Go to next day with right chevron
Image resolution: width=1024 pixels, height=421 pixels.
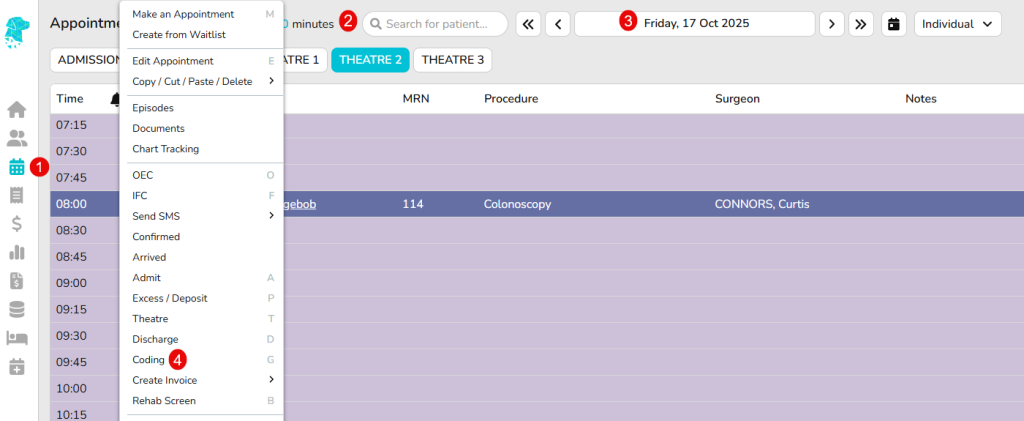click(831, 24)
